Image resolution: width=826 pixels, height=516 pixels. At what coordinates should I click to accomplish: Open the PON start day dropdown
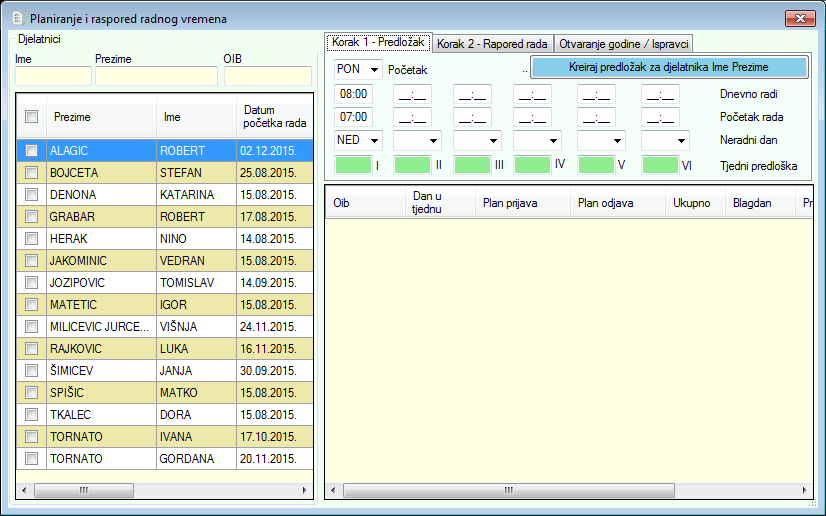(x=374, y=70)
